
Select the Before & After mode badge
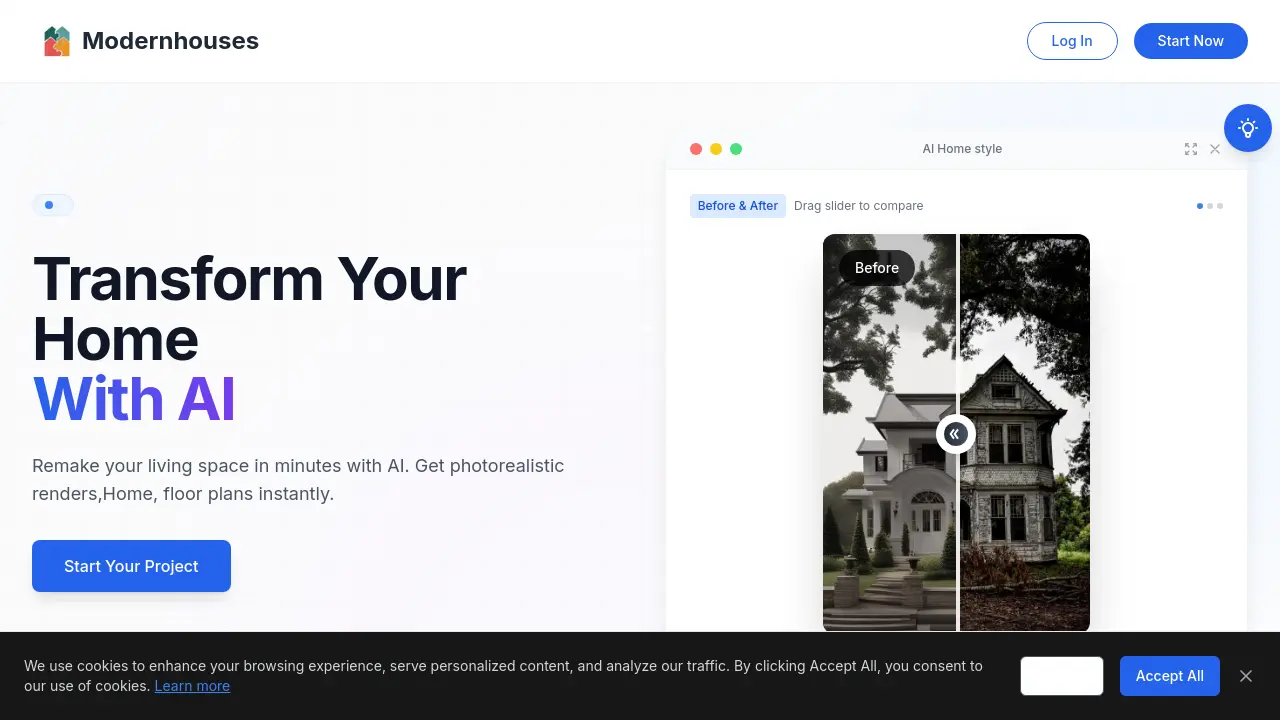point(738,206)
